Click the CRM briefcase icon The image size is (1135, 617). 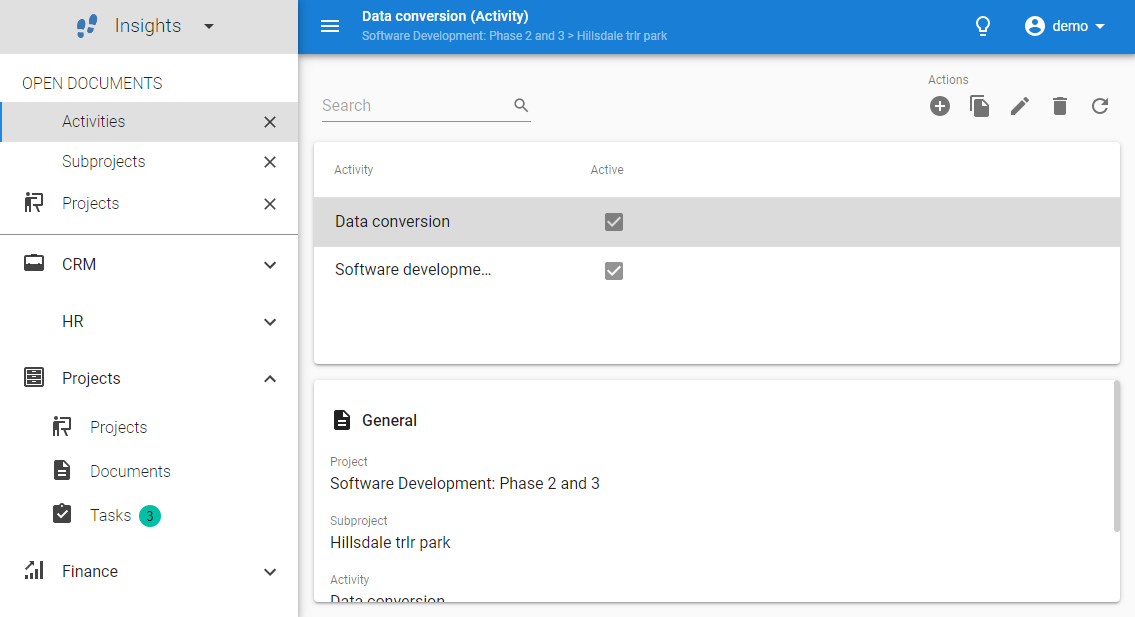click(x=34, y=262)
